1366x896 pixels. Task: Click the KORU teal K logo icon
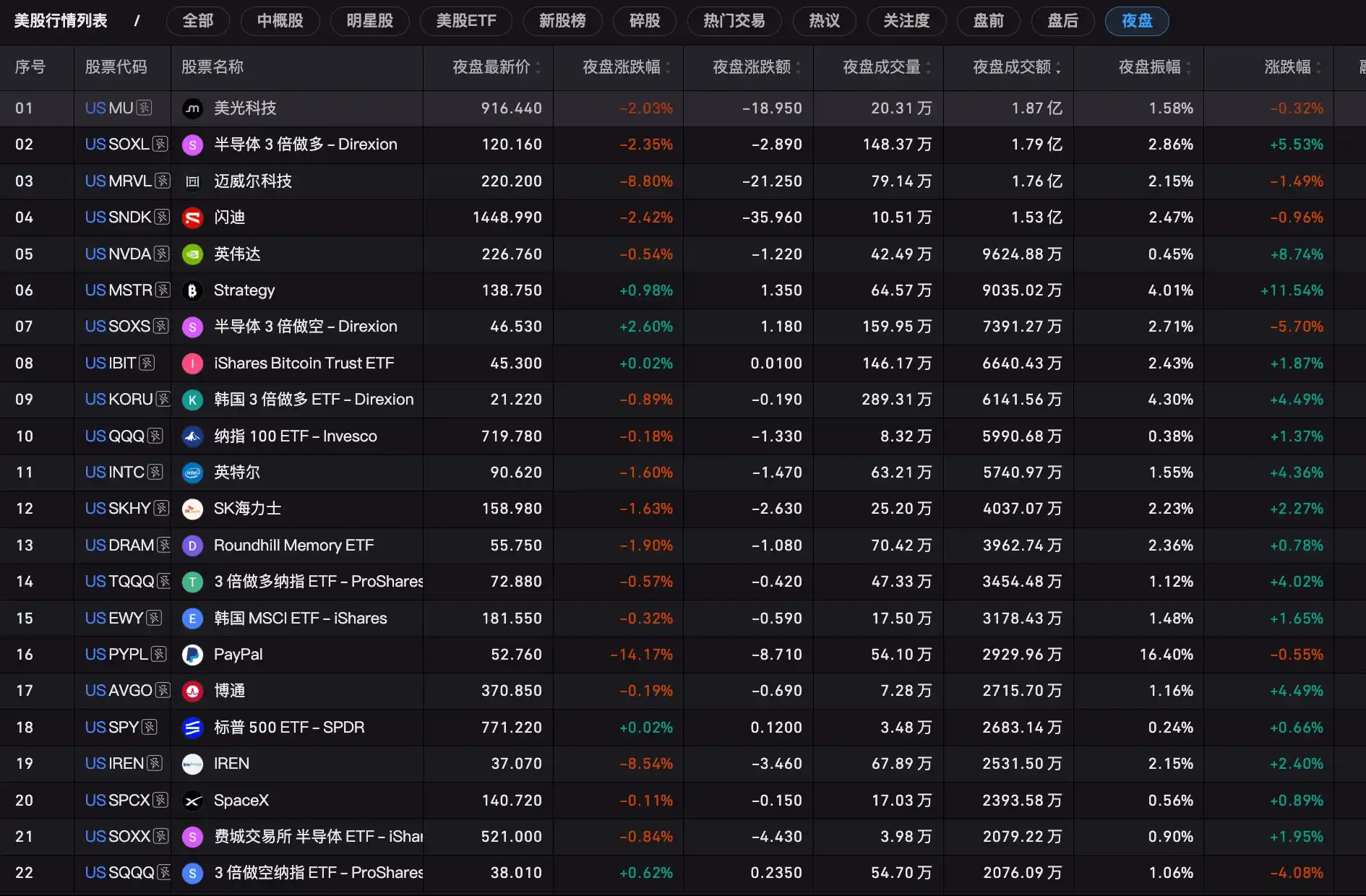click(x=192, y=400)
